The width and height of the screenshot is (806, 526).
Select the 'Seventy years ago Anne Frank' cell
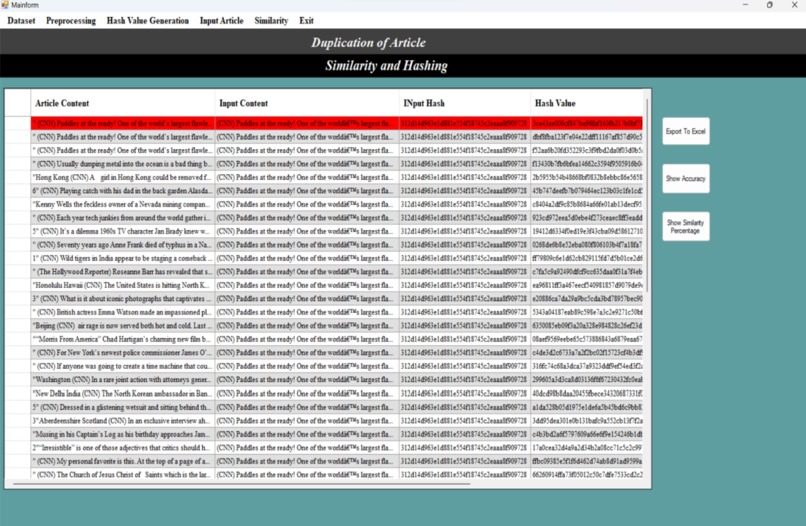122,245
